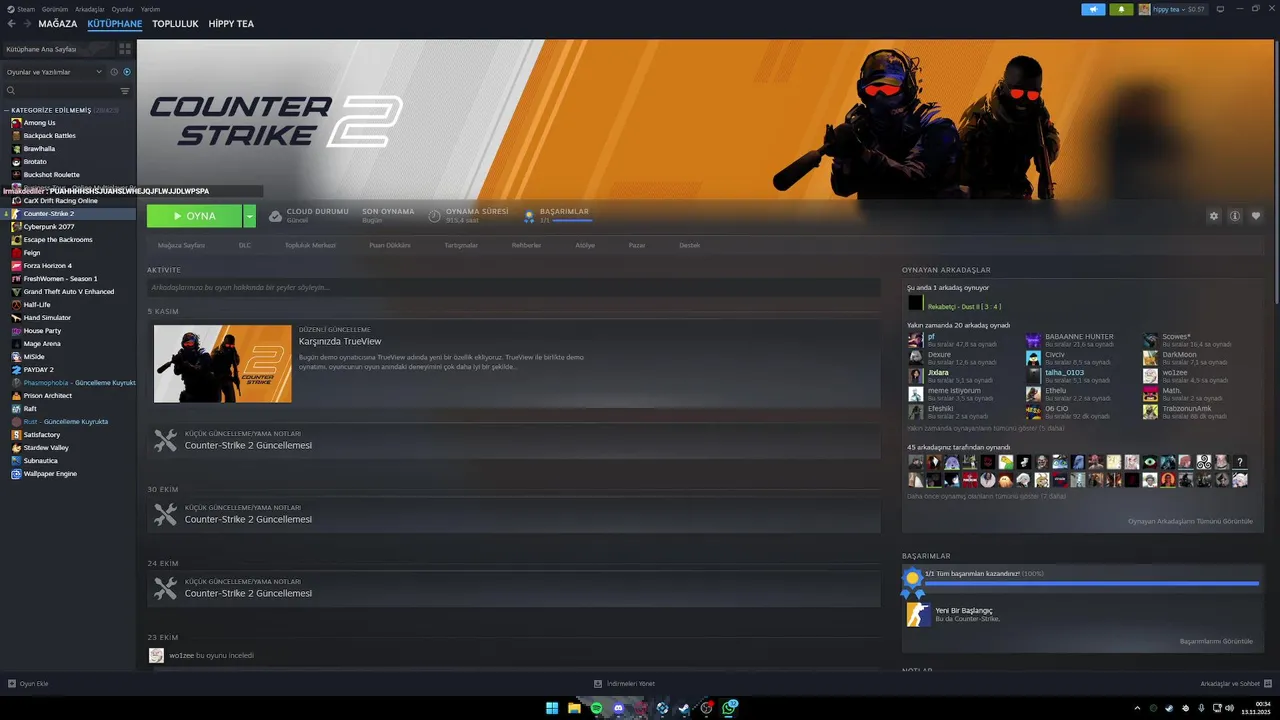Open the Görünüm menu
The width and height of the screenshot is (1280, 720).
pos(55,9)
